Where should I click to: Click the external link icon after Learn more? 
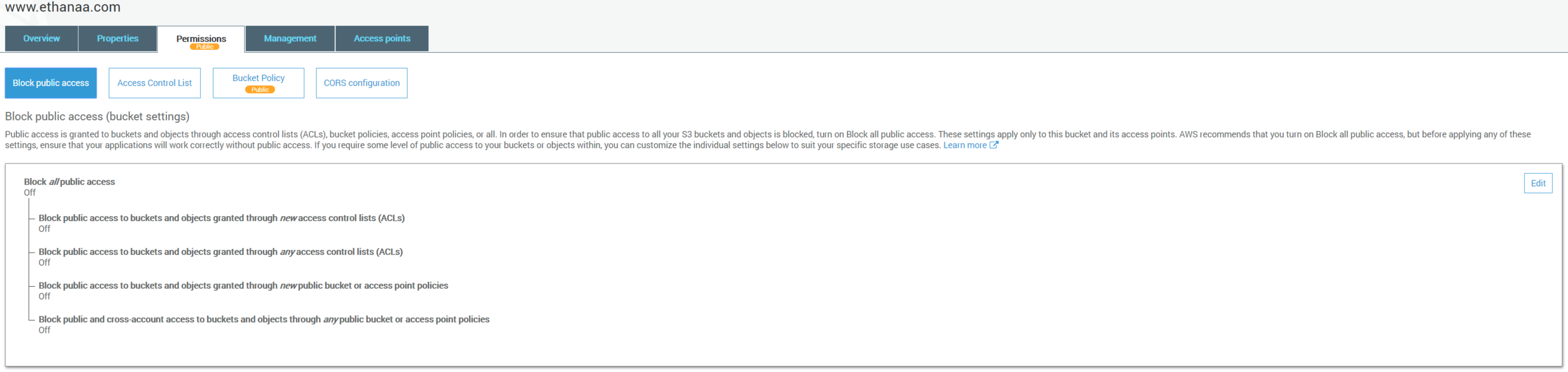[994, 145]
